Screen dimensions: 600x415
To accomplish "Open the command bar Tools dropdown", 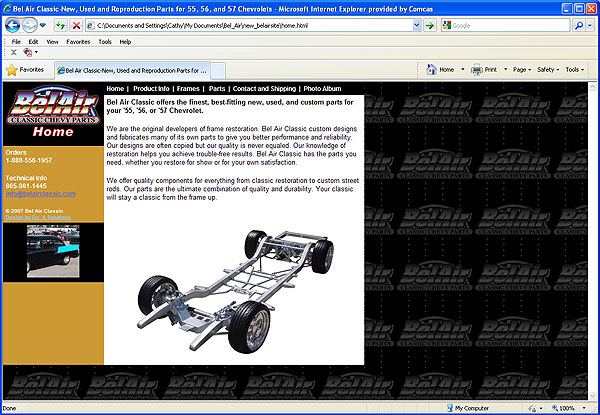I will (x=575, y=70).
